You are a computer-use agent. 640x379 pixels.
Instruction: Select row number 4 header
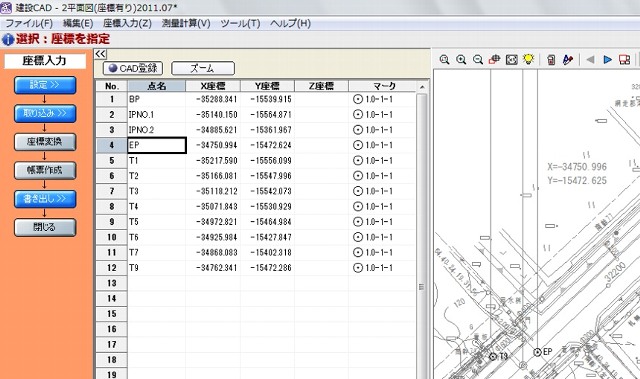pos(112,145)
